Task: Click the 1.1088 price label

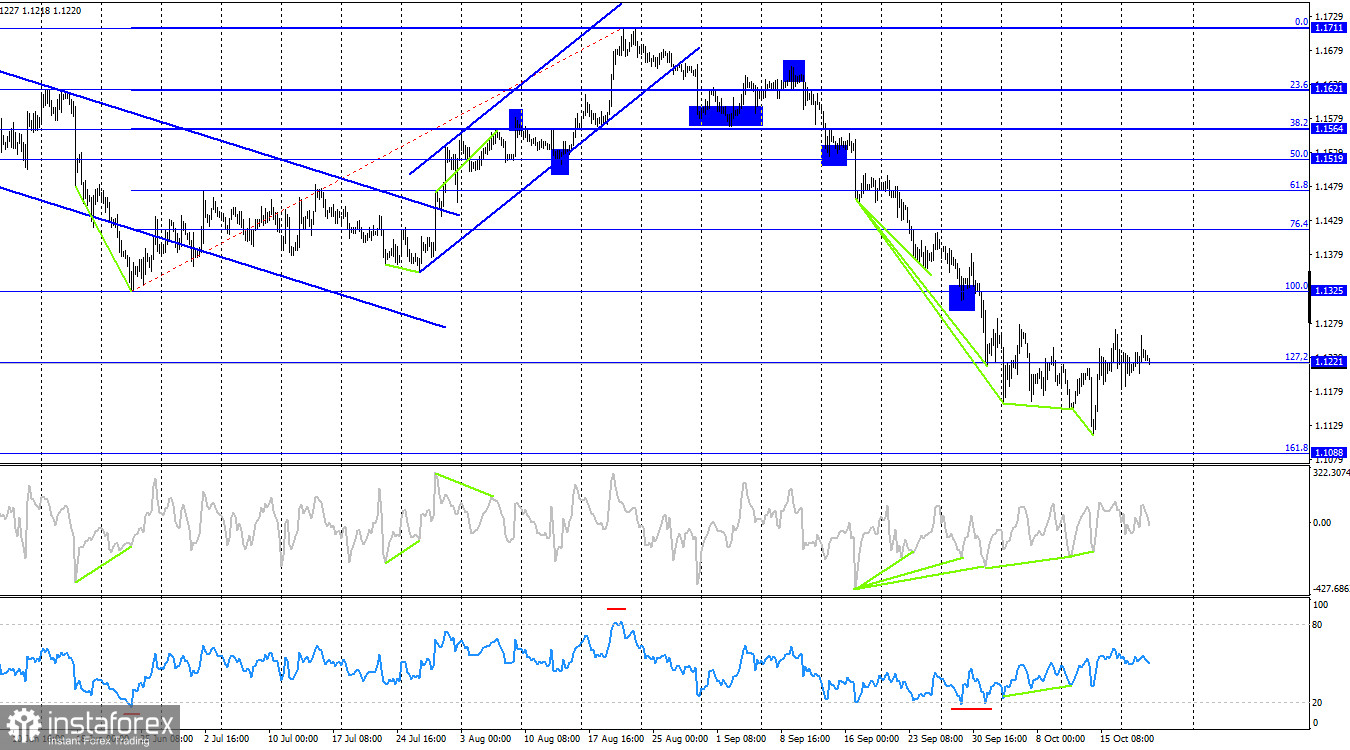Action: tap(1329, 452)
